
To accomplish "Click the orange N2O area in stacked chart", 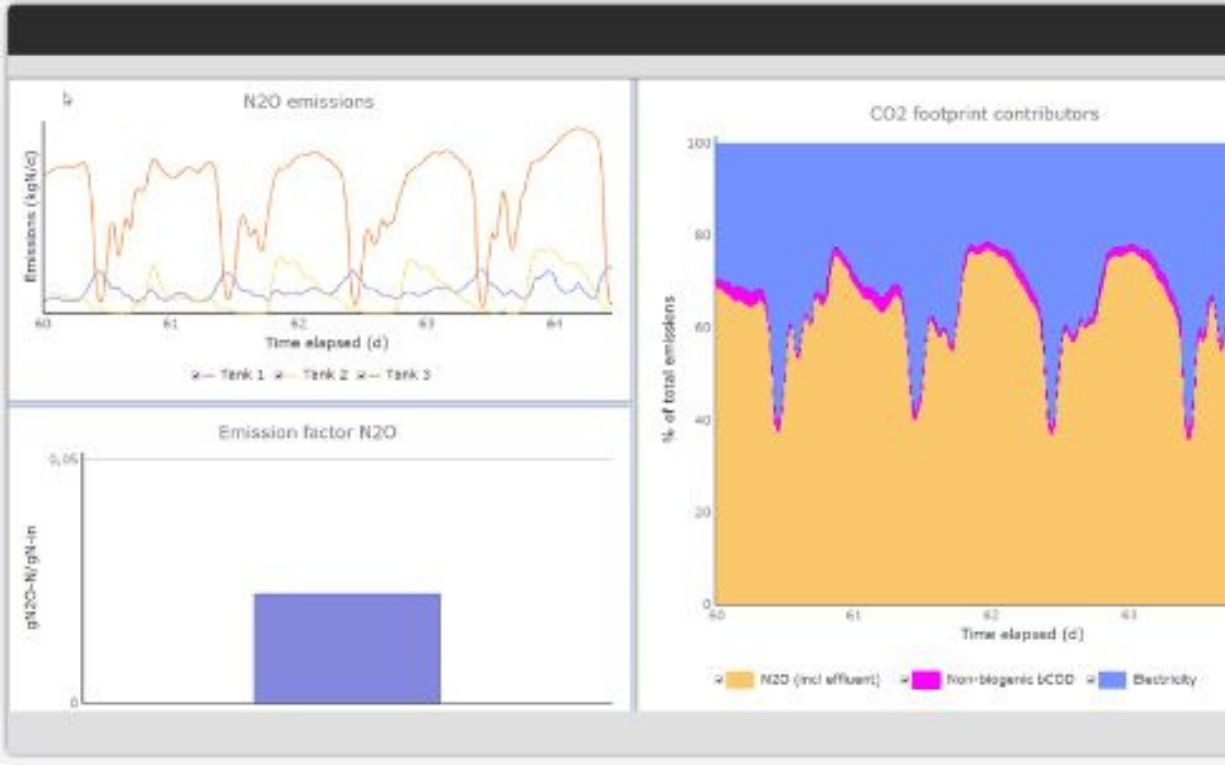I will point(960,480).
